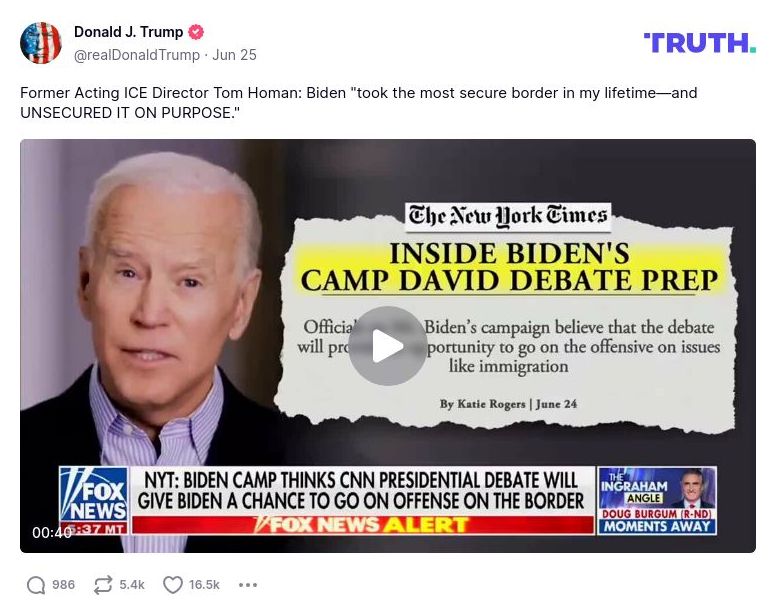Click the 16.5k likes count
Viewport: 777px width, 615px height.
[204, 585]
